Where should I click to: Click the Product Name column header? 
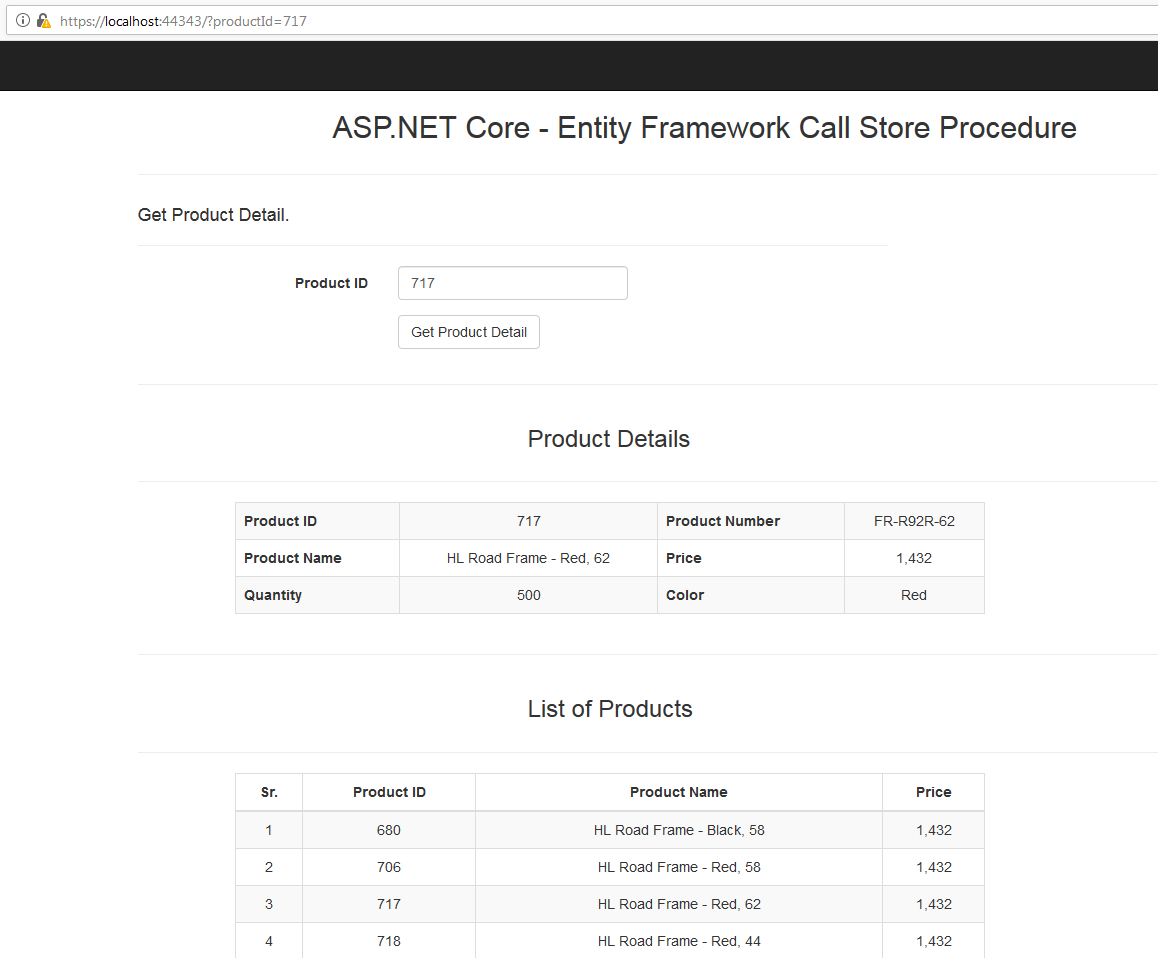click(678, 791)
